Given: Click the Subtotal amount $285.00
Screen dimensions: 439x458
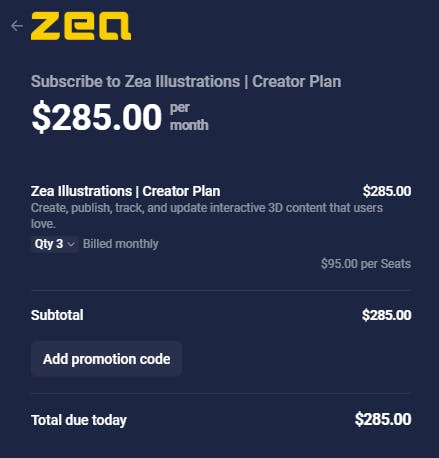Looking at the screenshot, I should pyautogui.click(x=387, y=315).
